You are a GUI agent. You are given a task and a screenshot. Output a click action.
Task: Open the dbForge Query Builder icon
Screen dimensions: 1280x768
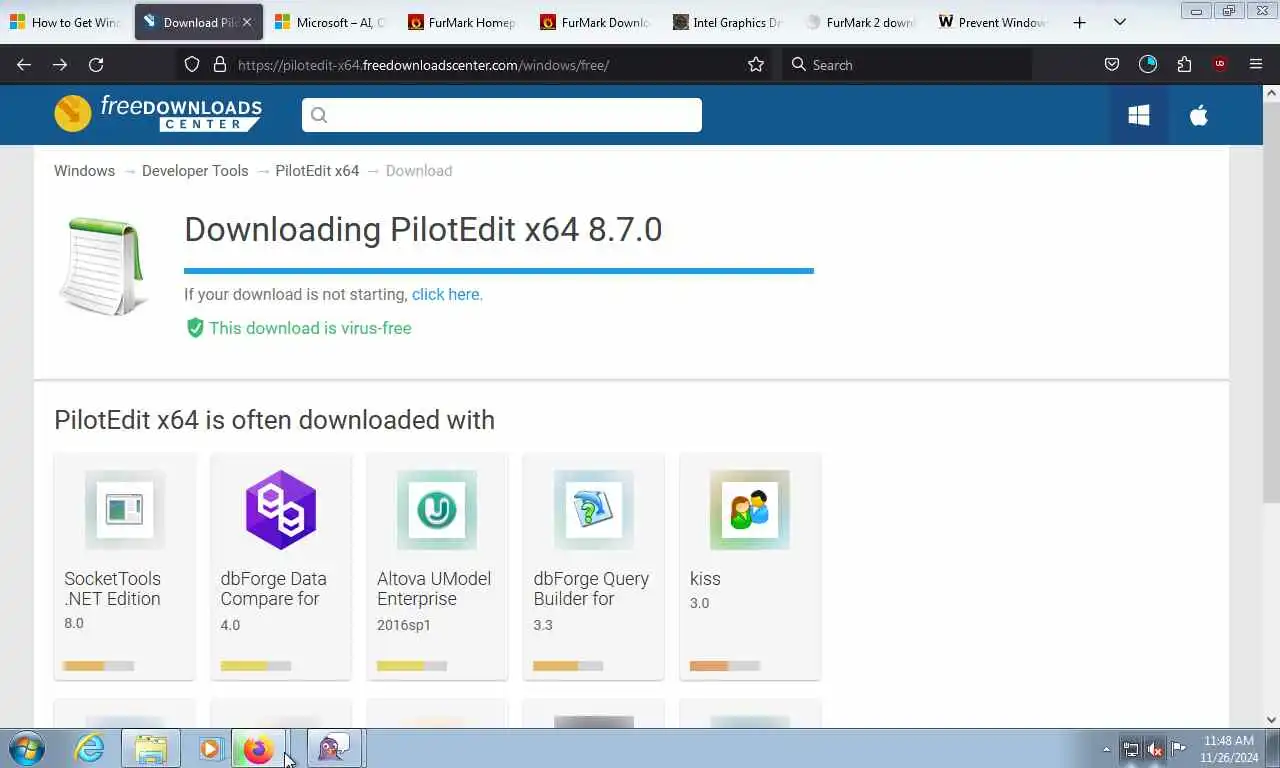pyautogui.click(x=593, y=510)
